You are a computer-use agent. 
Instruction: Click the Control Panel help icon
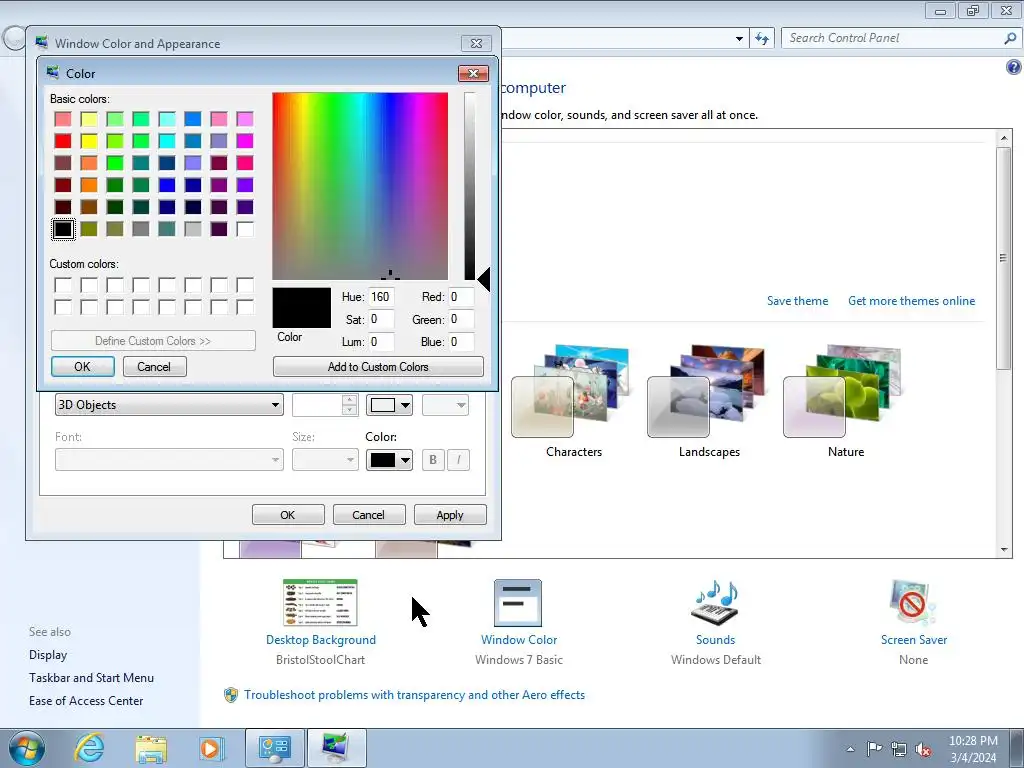pos(1014,67)
